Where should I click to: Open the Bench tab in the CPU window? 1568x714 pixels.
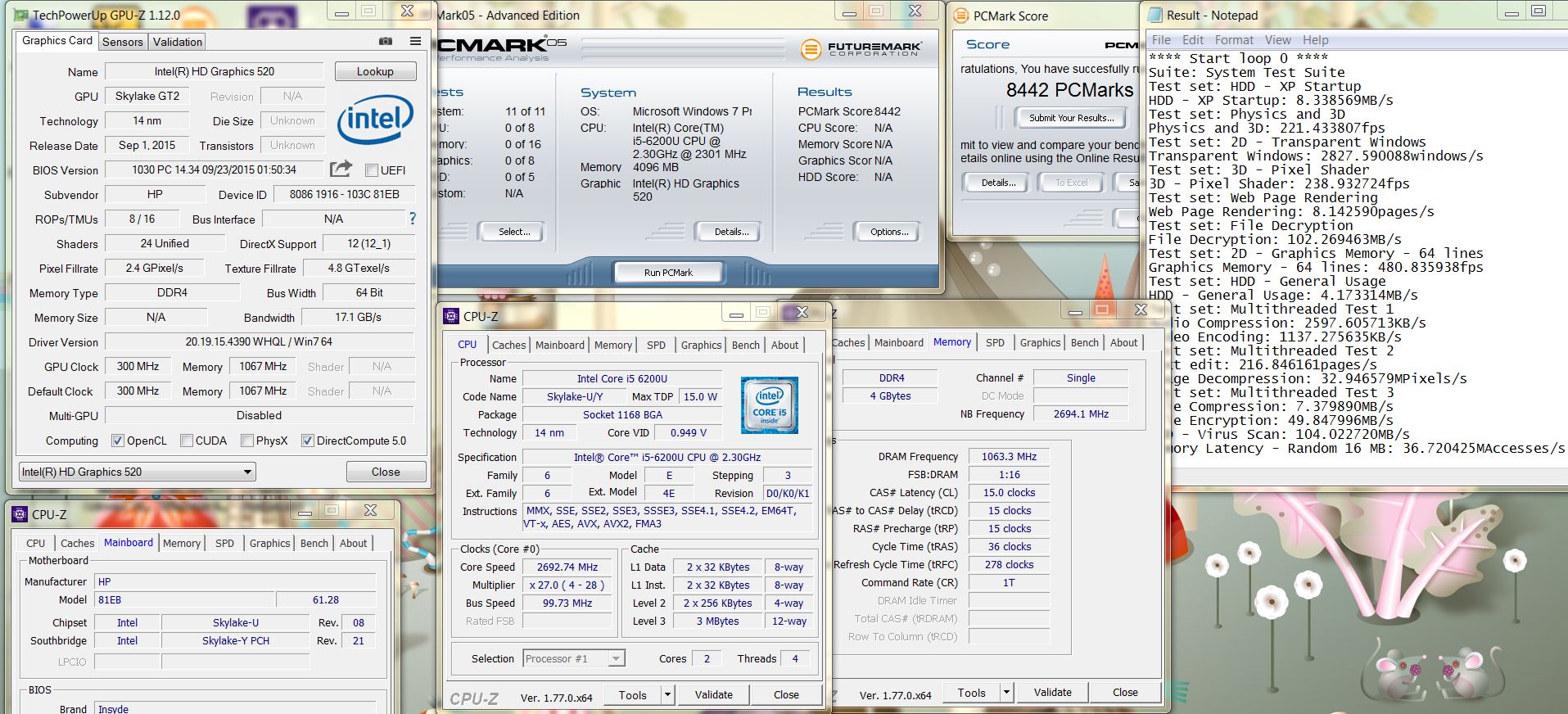[746, 346]
